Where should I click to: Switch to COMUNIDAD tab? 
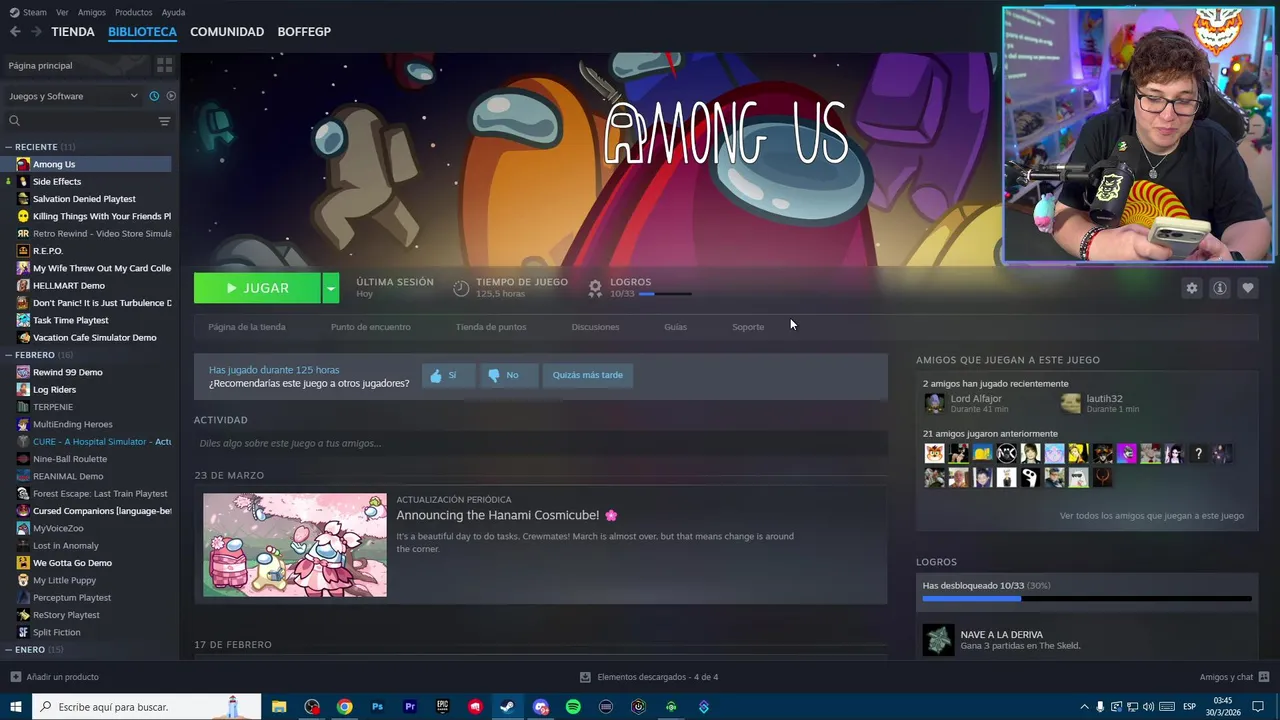227,32
